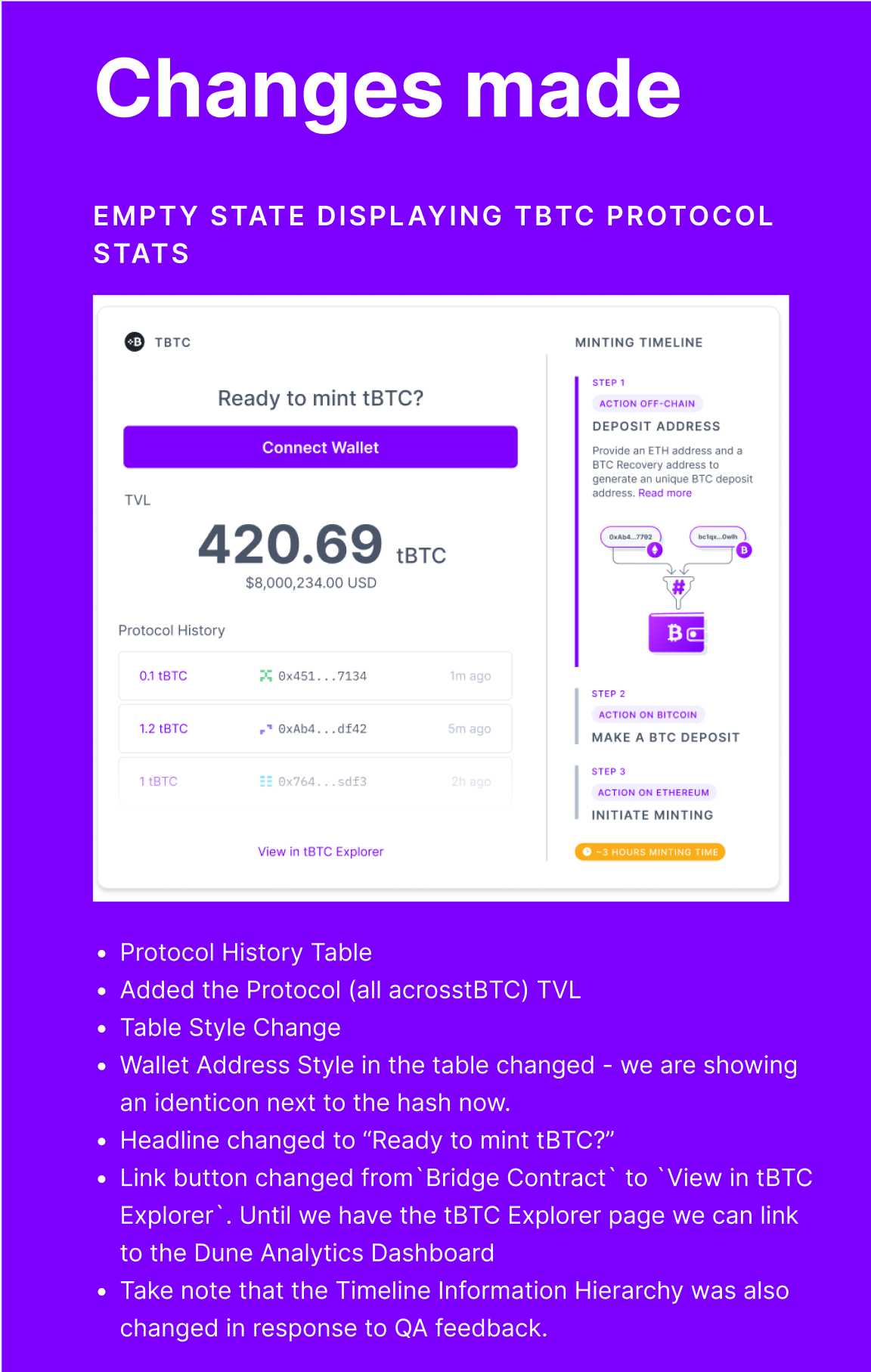The height and width of the screenshot is (1372, 871).
Task: Select the green identicon beside 0x451...7134
Action: point(268,675)
